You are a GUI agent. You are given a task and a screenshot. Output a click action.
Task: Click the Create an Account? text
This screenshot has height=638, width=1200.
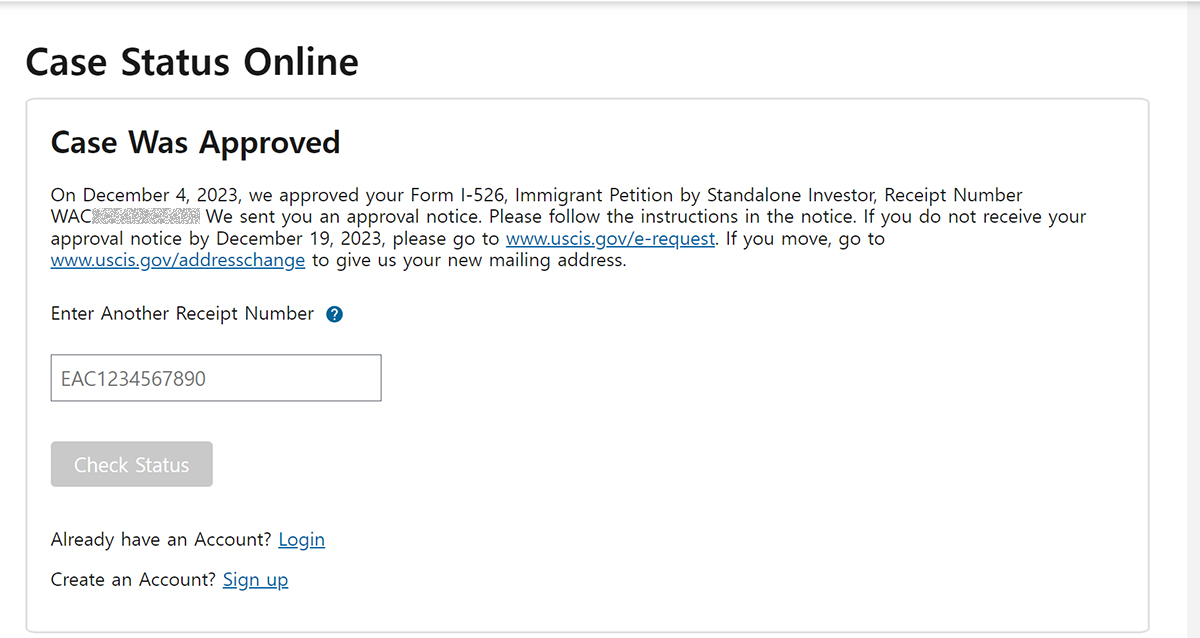[133, 580]
